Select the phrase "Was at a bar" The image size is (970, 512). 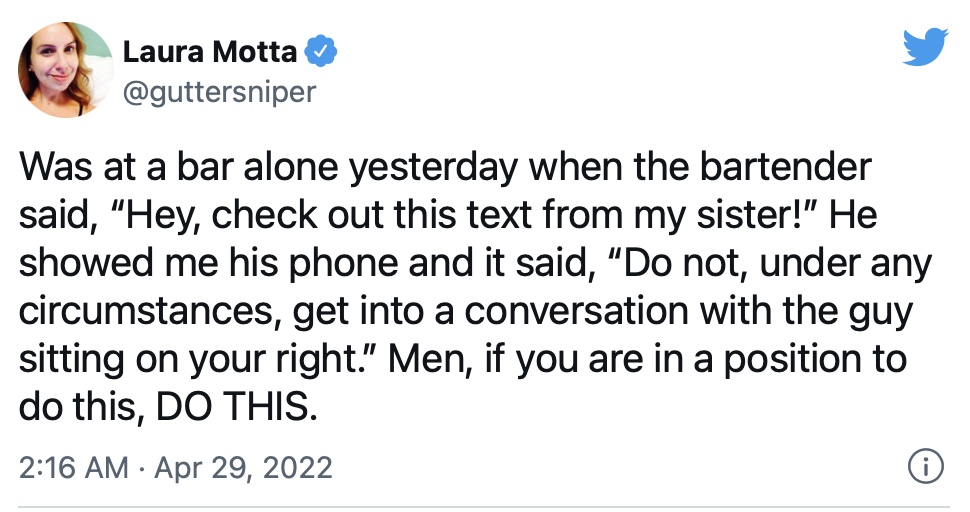116,168
